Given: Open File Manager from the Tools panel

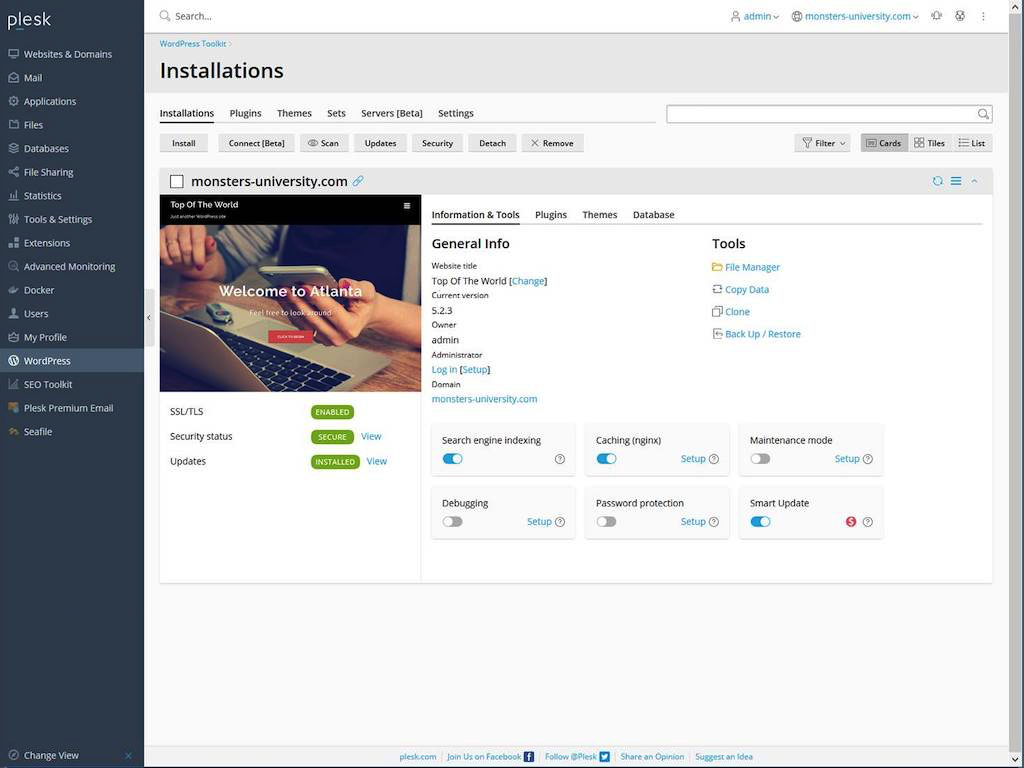Looking at the screenshot, I should point(751,267).
